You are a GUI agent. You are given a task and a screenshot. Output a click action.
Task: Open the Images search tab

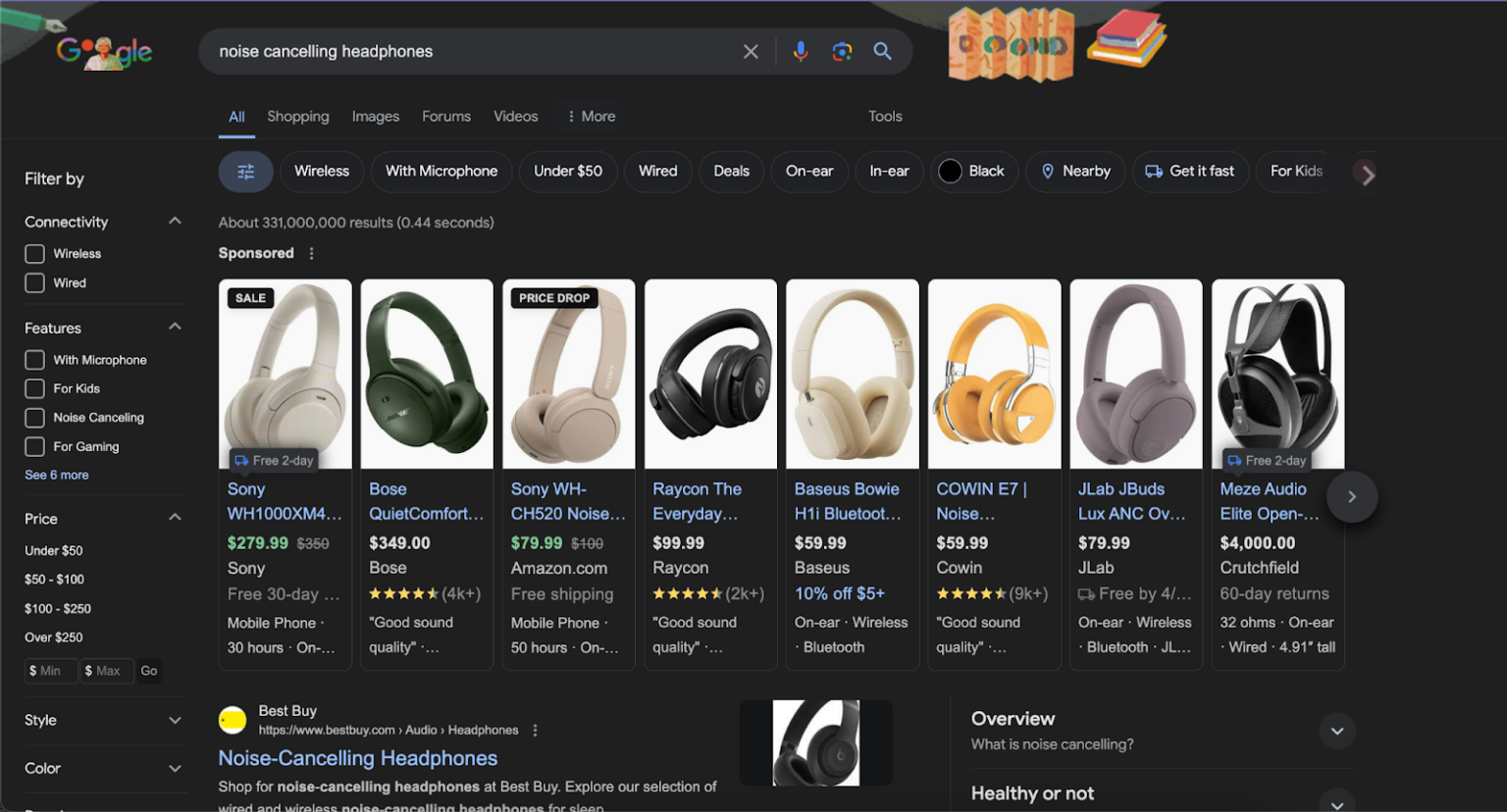coord(376,116)
